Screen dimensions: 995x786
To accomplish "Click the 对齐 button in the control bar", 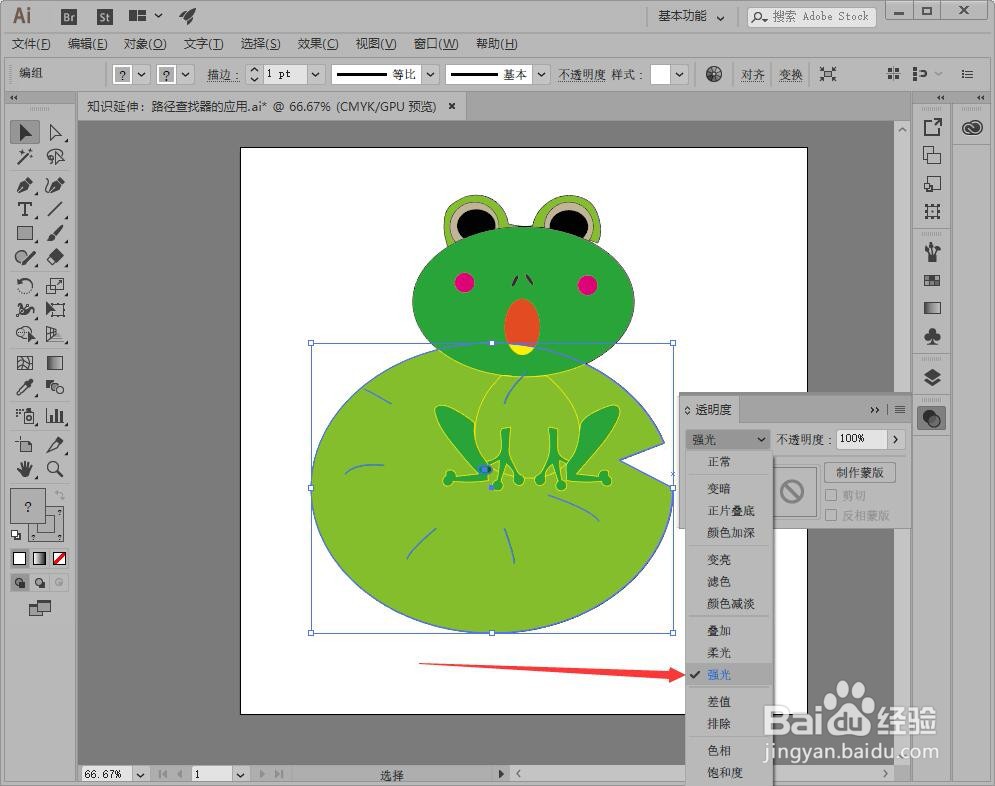I will [x=753, y=74].
